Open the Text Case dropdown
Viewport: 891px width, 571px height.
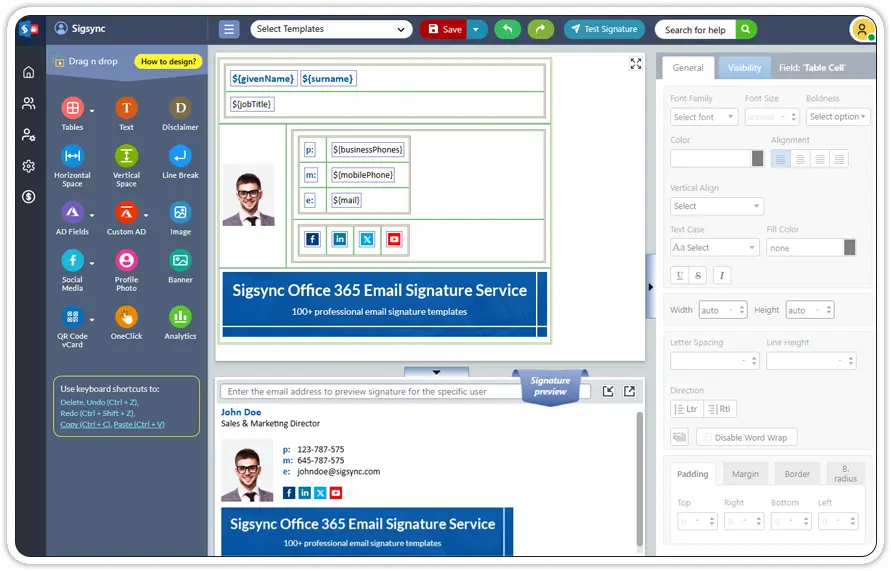pyautogui.click(x=714, y=247)
